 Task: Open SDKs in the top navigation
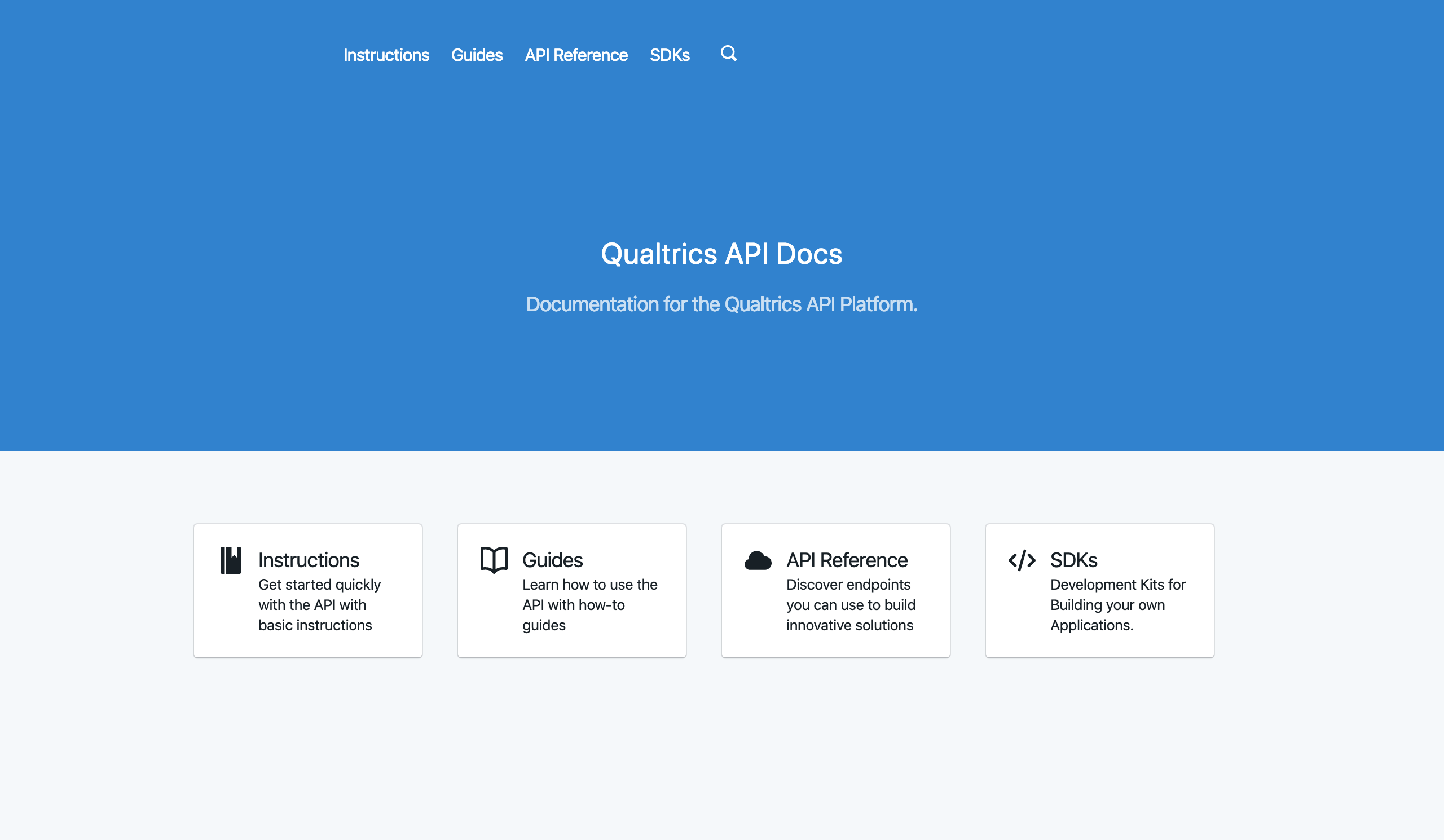tap(670, 55)
